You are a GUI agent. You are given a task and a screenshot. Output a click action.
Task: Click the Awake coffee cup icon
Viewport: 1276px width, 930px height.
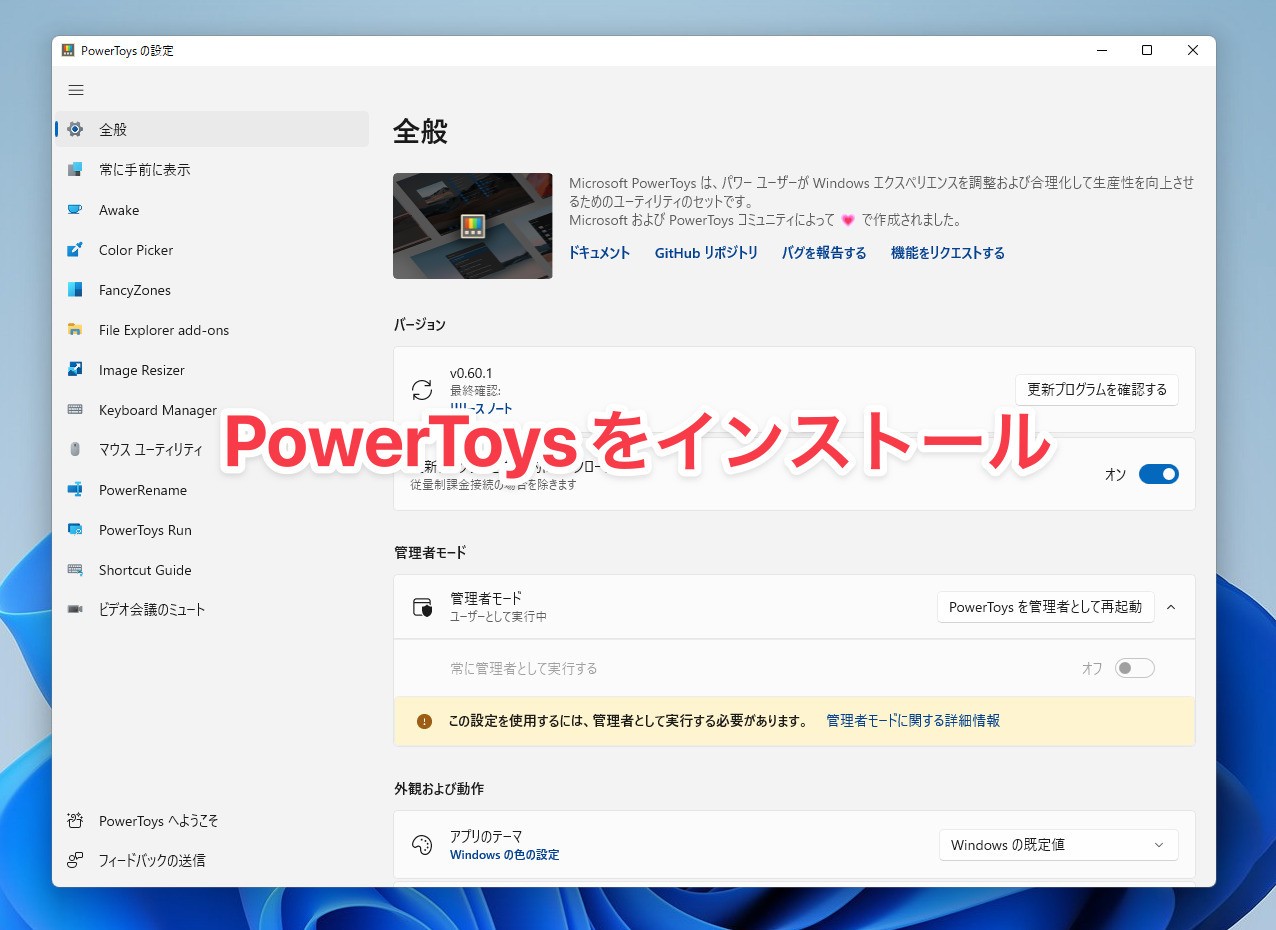75,210
